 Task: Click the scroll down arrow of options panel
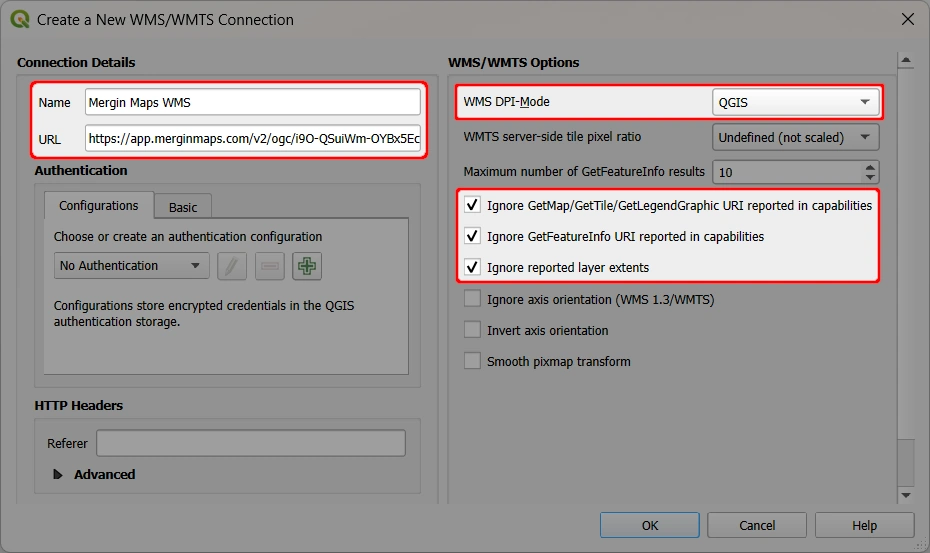point(906,495)
